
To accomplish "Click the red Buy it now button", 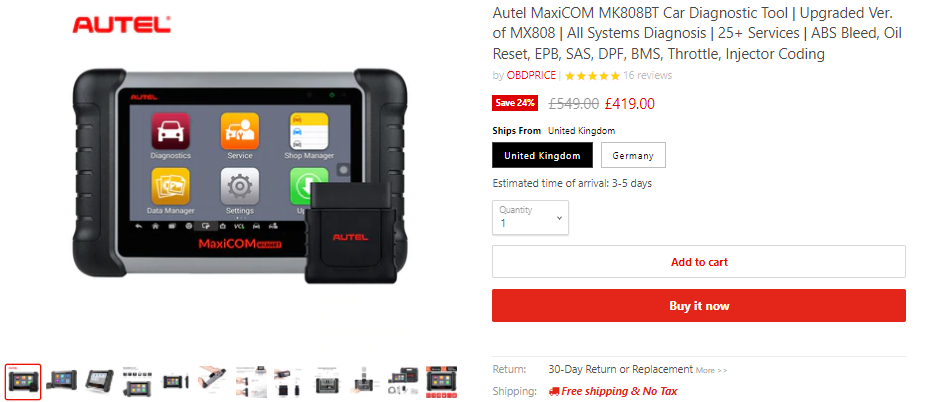I will click(699, 306).
